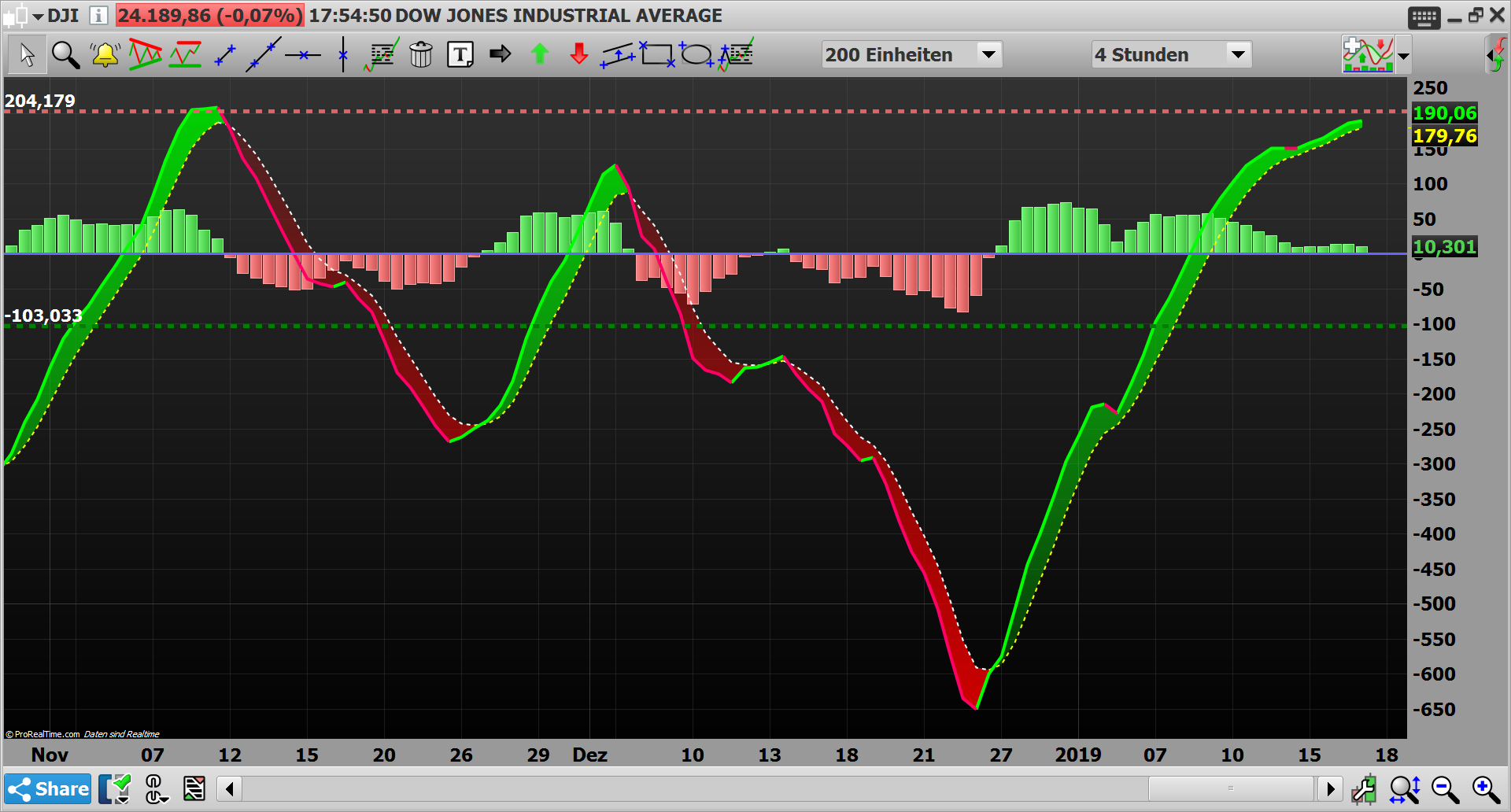The height and width of the screenshot is (812, 1511).
Task: Click the Dez month label on time axis
Action: [589, 755]
